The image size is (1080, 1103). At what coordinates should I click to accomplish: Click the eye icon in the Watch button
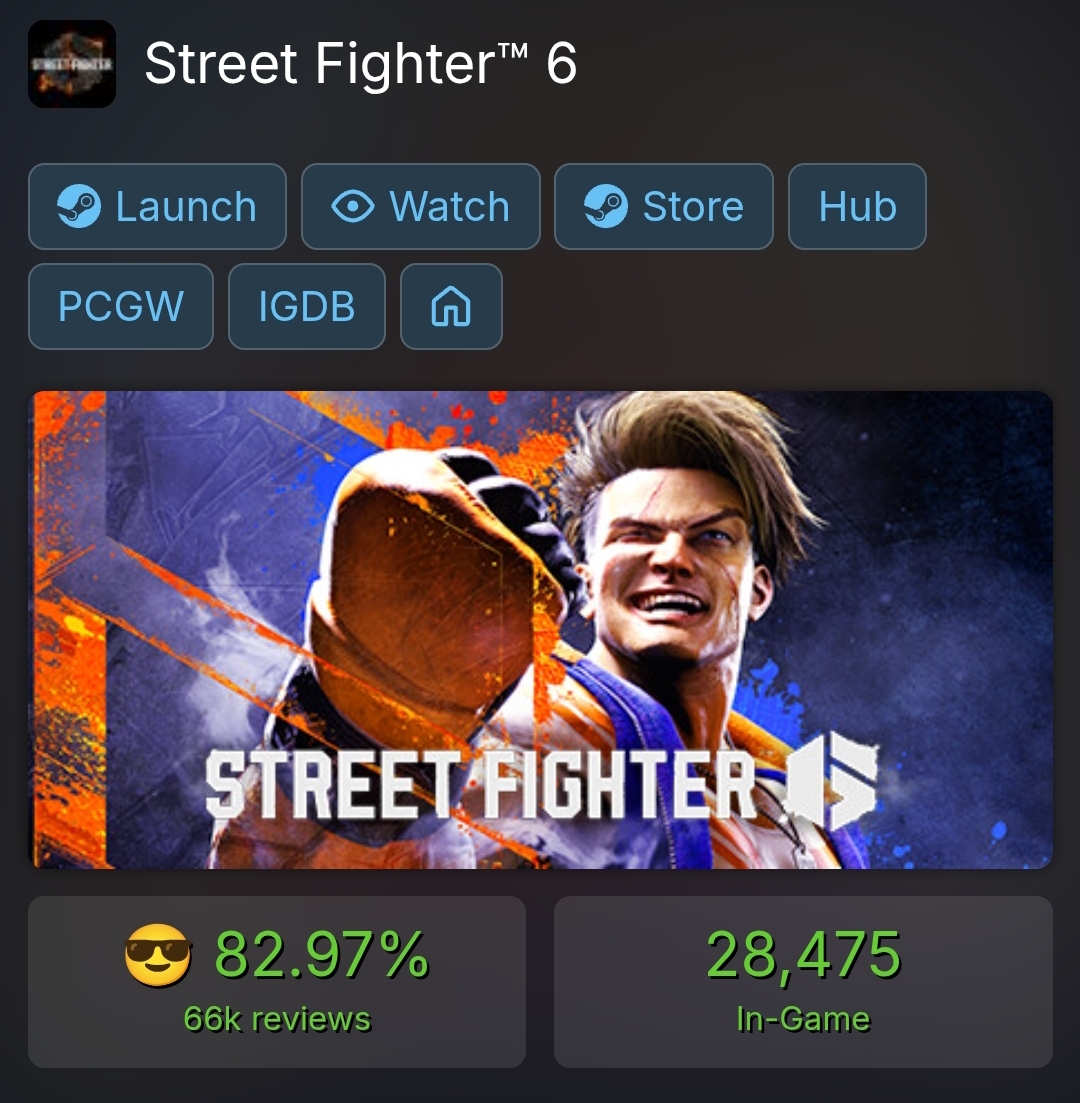pos(352,207)
